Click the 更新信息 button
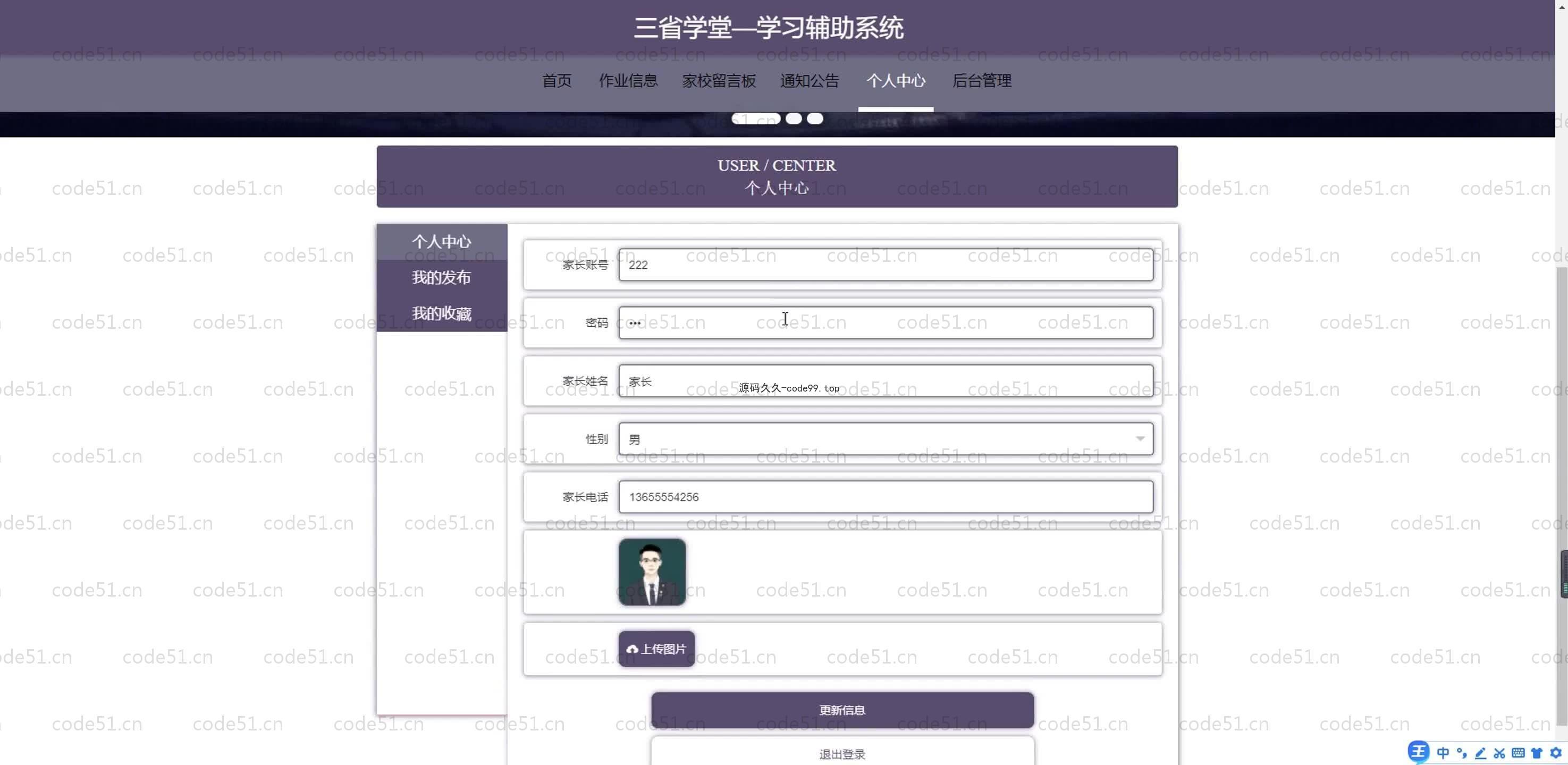 842,710
